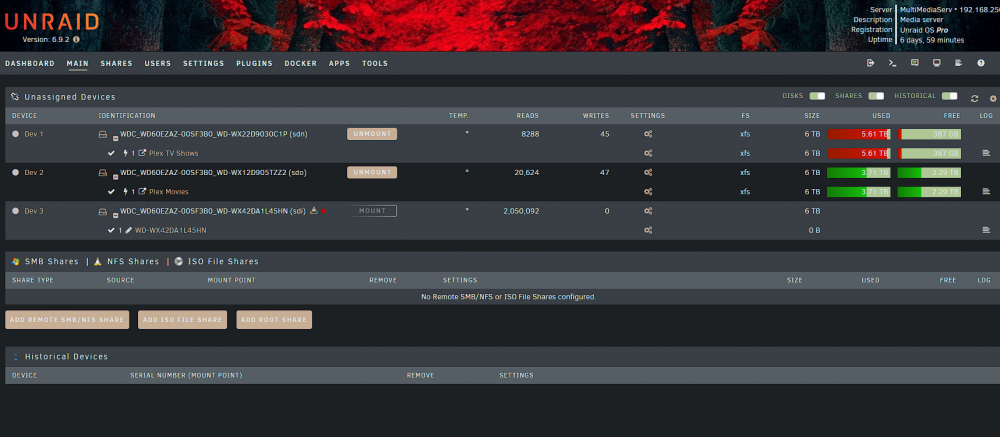Click the checkmark on Plex Movies partition
Screen dimensions: 1000x437
[112, 191]
